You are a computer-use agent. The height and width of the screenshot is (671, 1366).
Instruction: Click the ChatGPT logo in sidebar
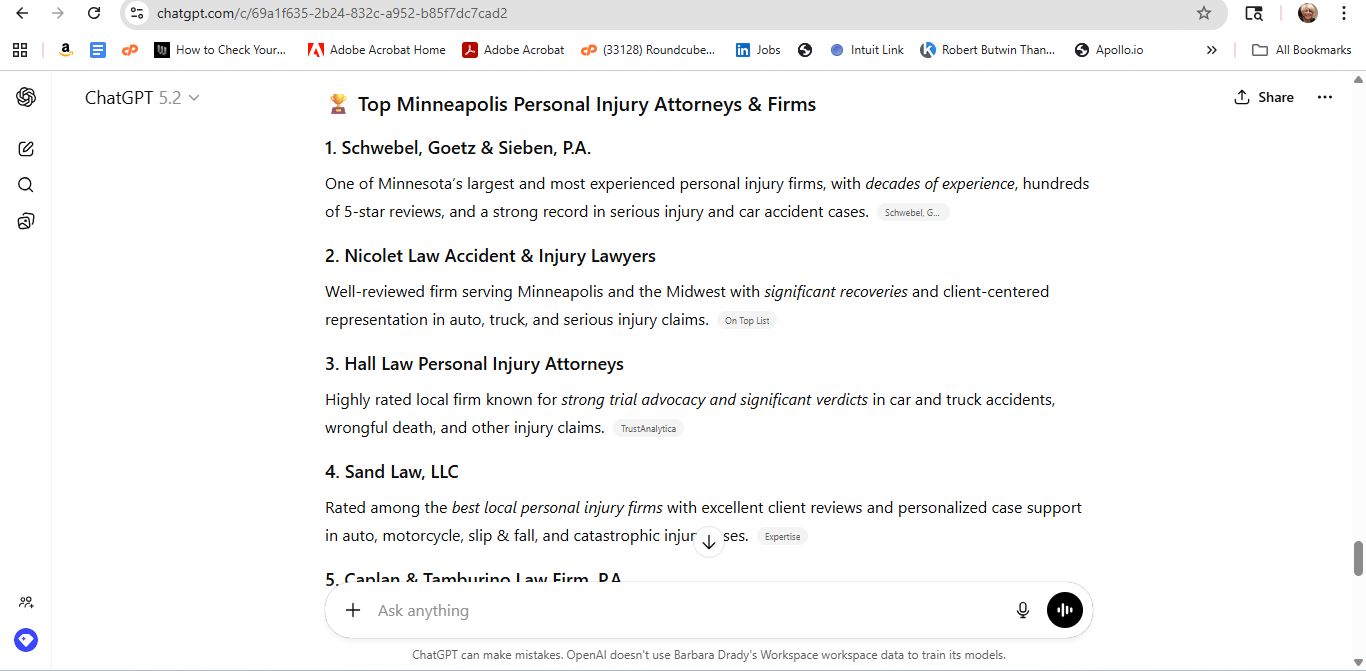click(26, 97)
